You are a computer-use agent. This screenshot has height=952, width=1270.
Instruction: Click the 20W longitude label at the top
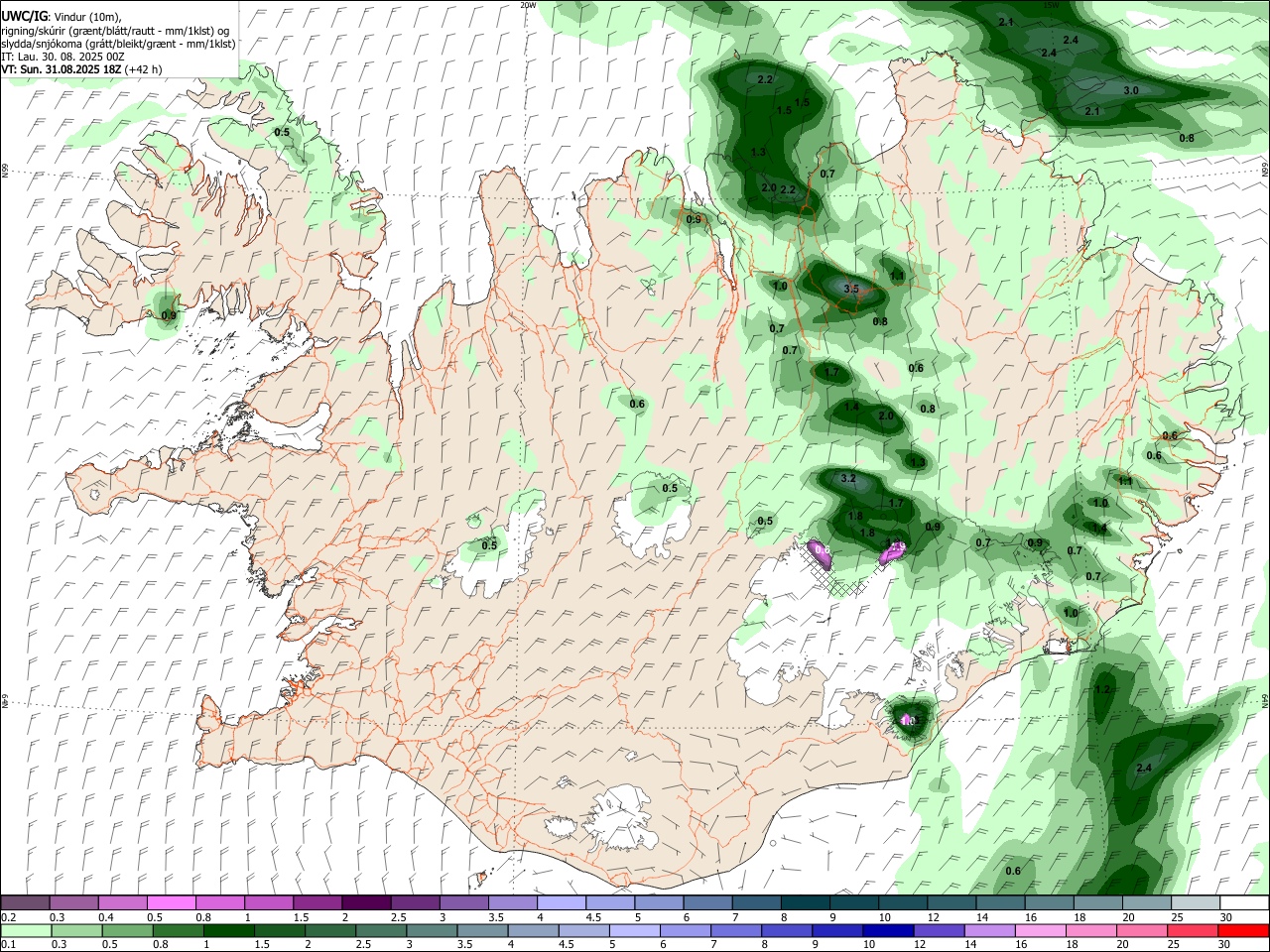pyautogui.click(x=529, y=5)
